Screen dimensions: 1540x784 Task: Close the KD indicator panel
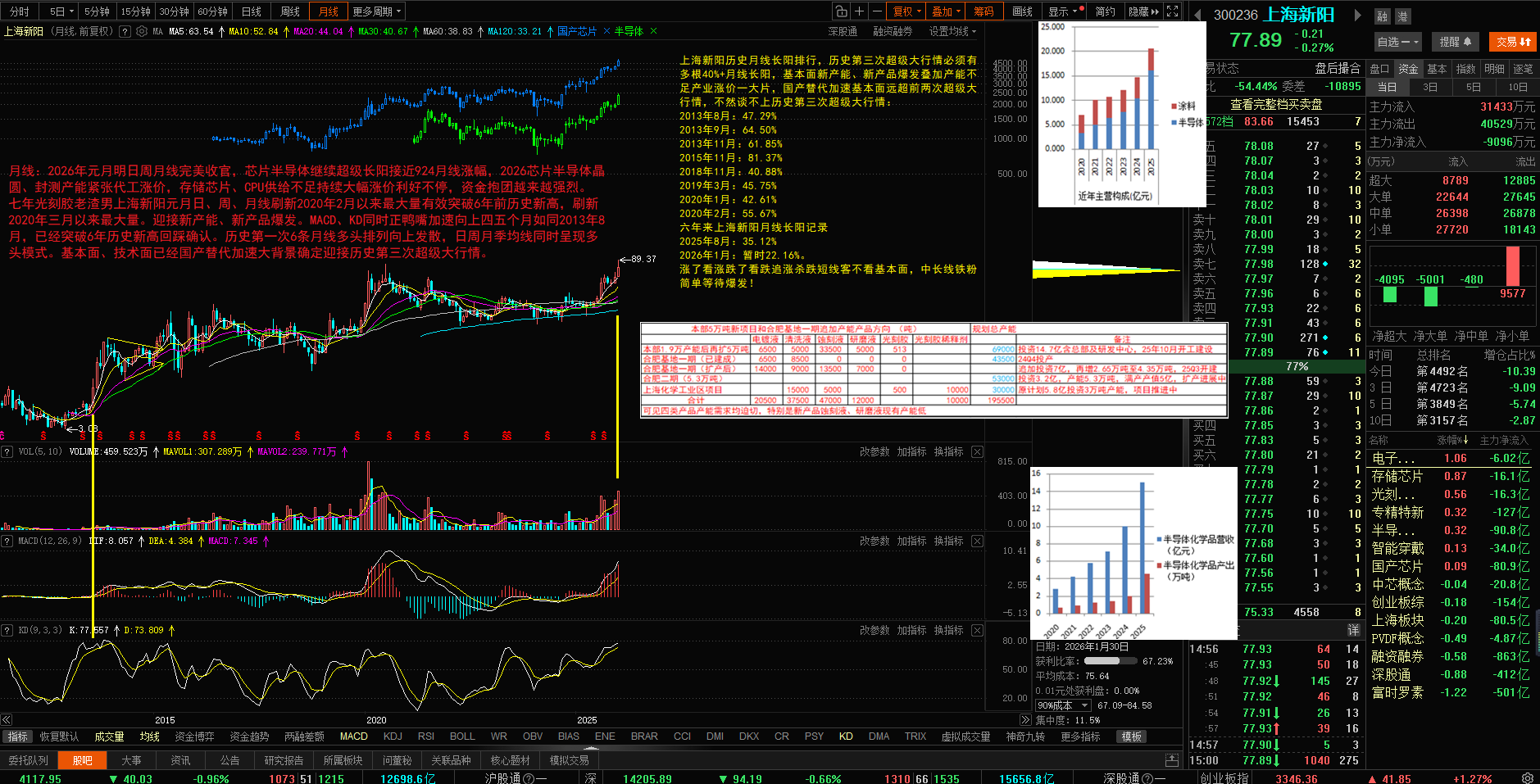(977, 630)
